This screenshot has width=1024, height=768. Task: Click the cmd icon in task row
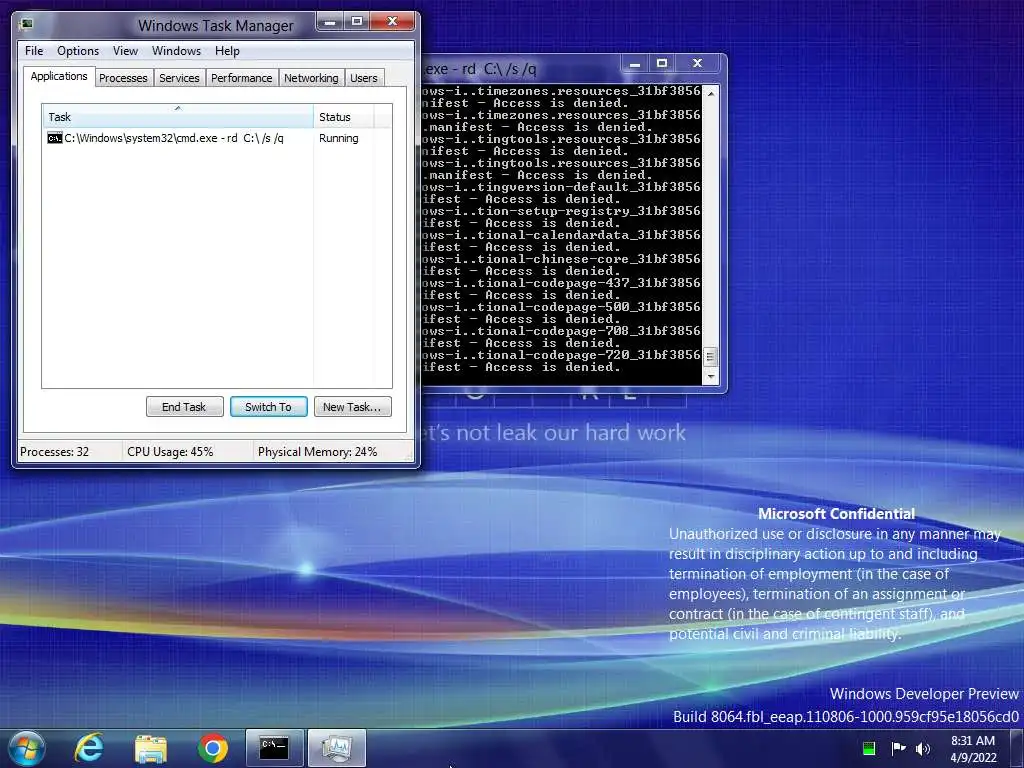(x=55, y=138)
